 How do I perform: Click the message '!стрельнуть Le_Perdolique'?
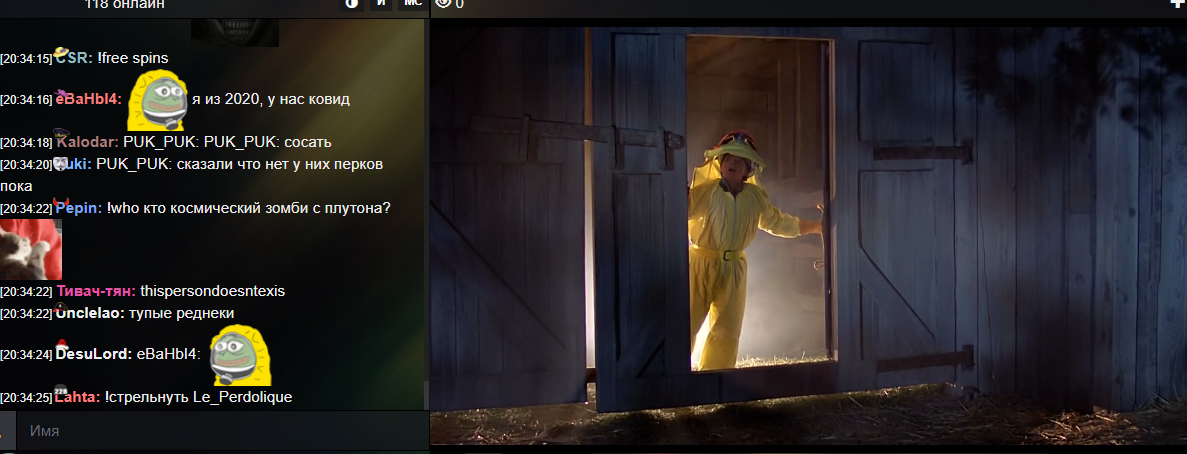click(x=198, y=397)
